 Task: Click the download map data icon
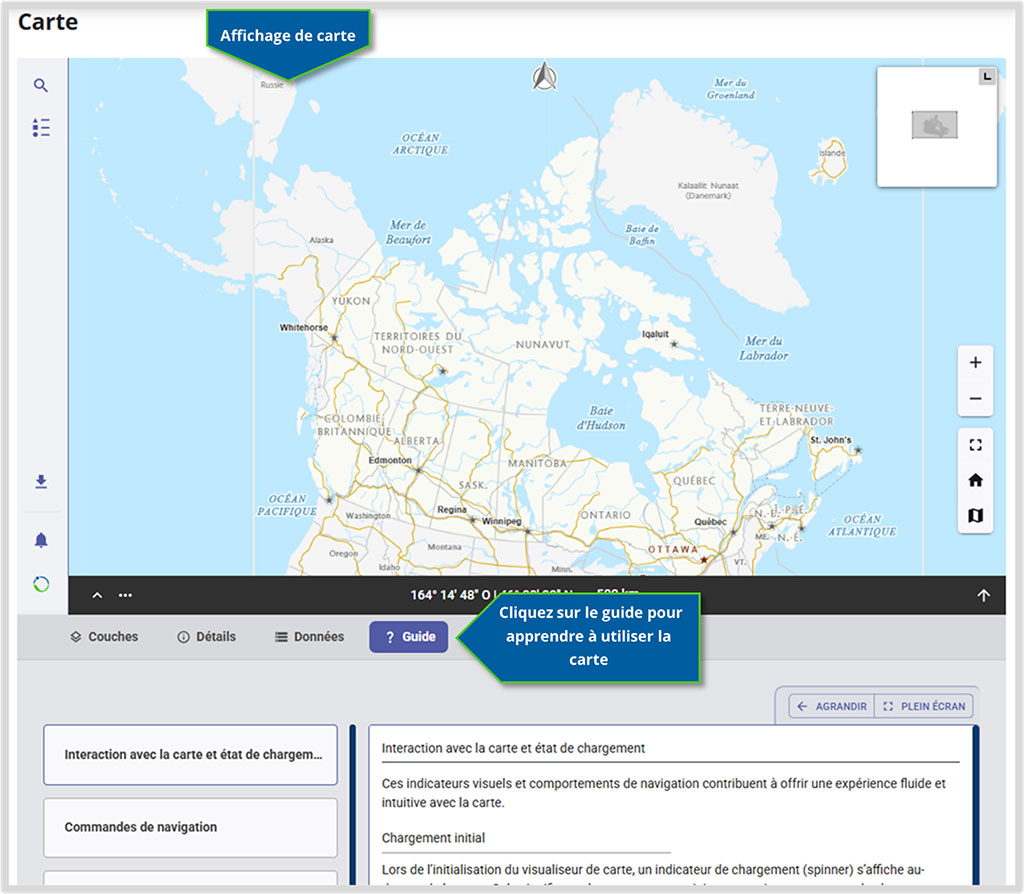41,481
